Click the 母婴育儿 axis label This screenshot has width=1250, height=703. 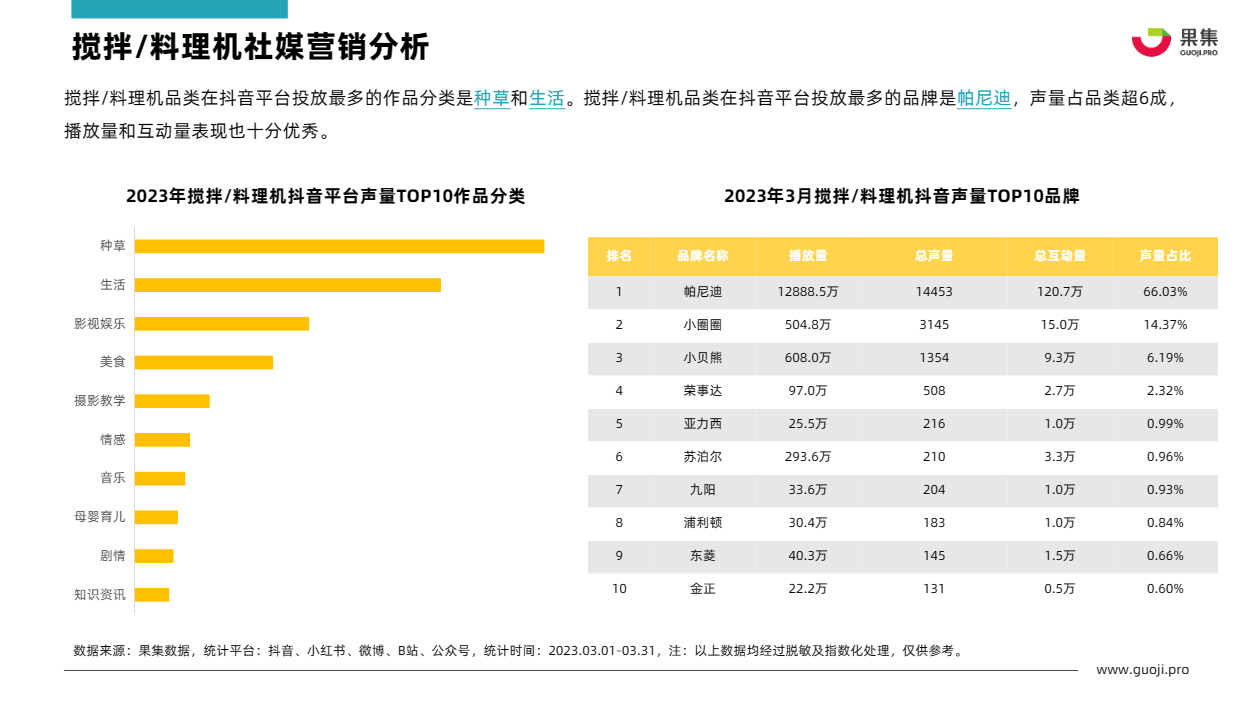pyautogui.click(x=100, y=517)
